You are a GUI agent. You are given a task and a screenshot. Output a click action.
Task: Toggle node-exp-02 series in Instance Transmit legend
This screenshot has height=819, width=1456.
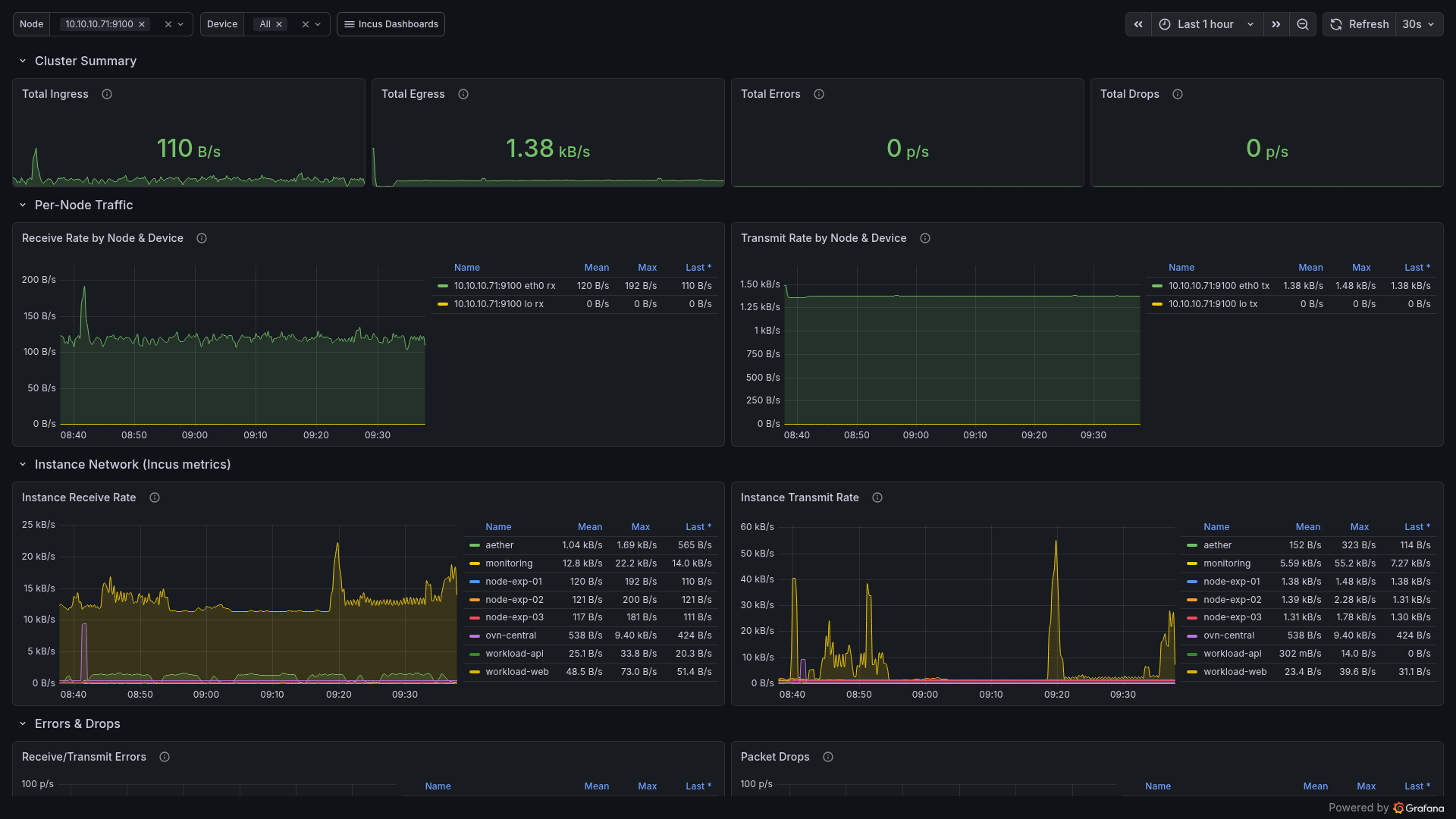[1232, 600]
